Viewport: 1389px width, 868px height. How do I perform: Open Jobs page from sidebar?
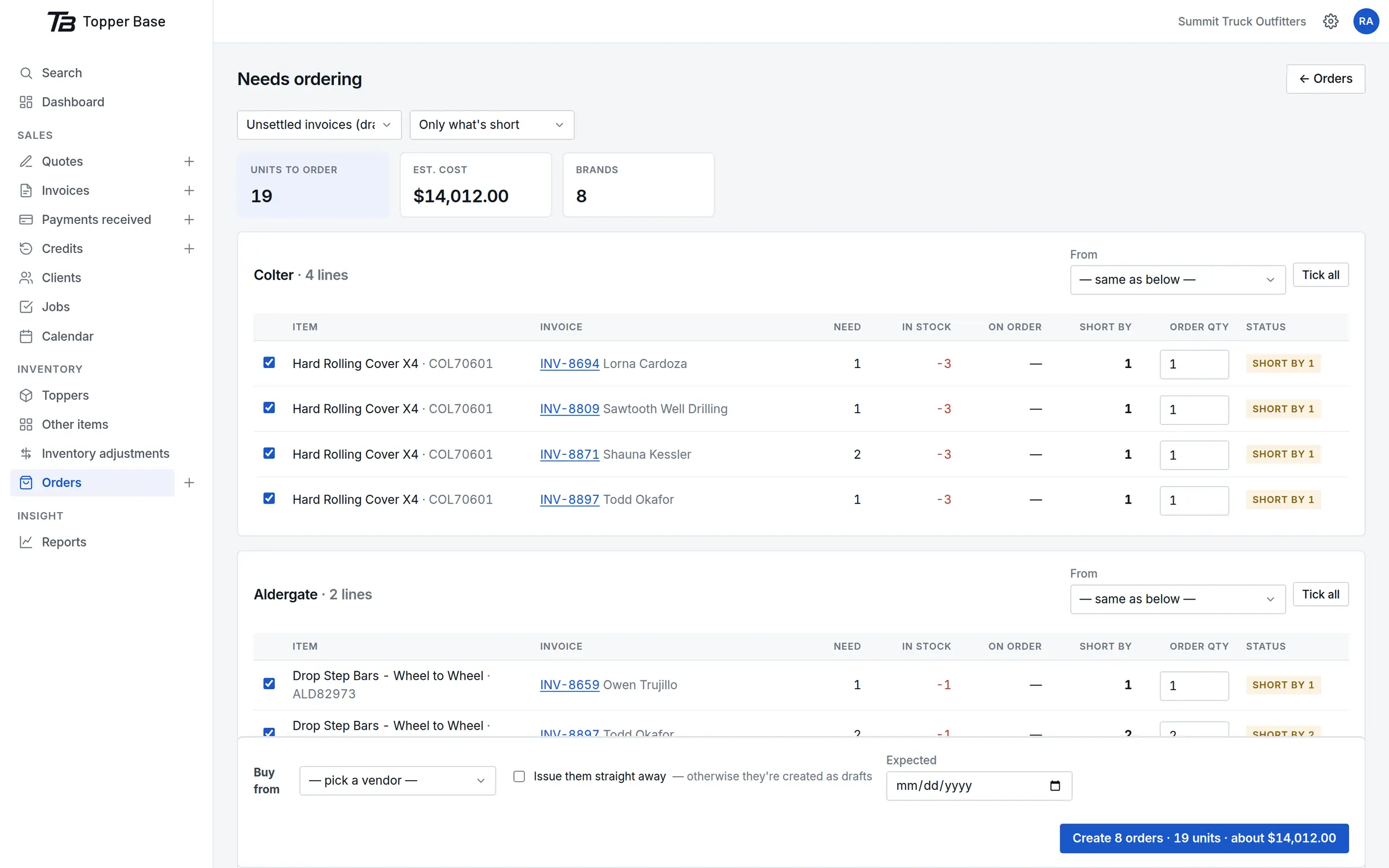[56, 307]
